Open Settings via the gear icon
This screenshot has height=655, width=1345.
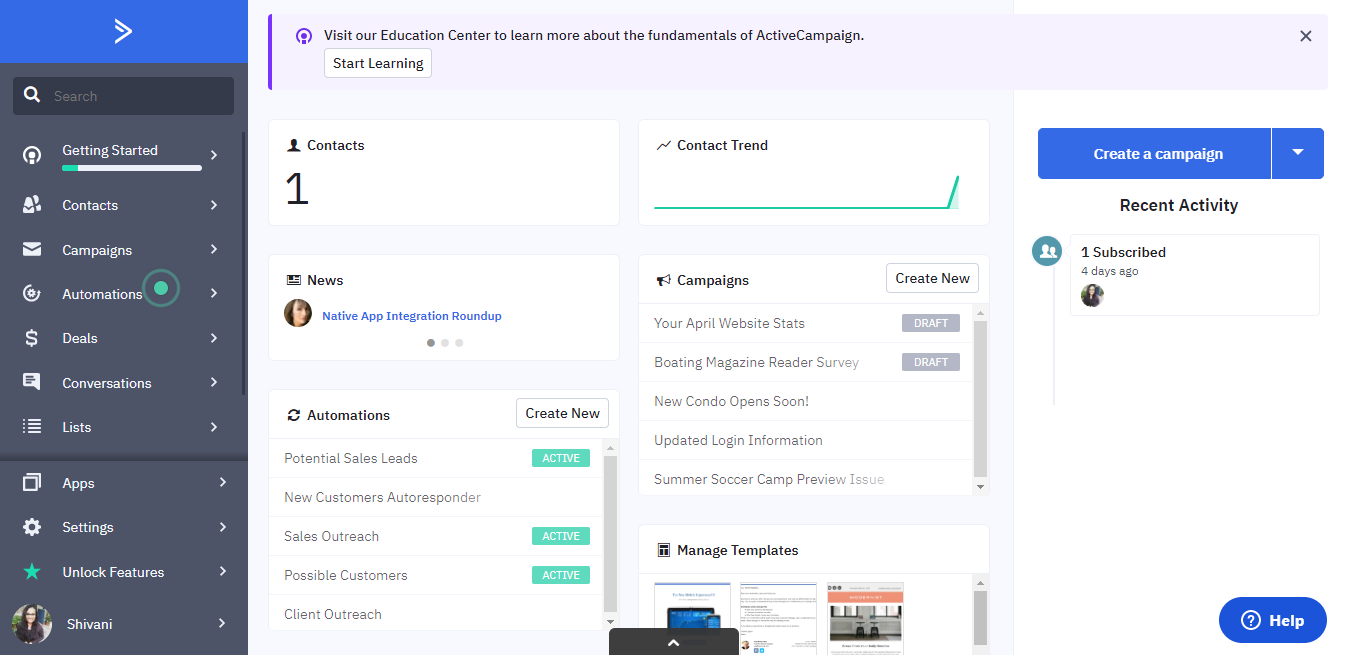click(x=32, y=527)
